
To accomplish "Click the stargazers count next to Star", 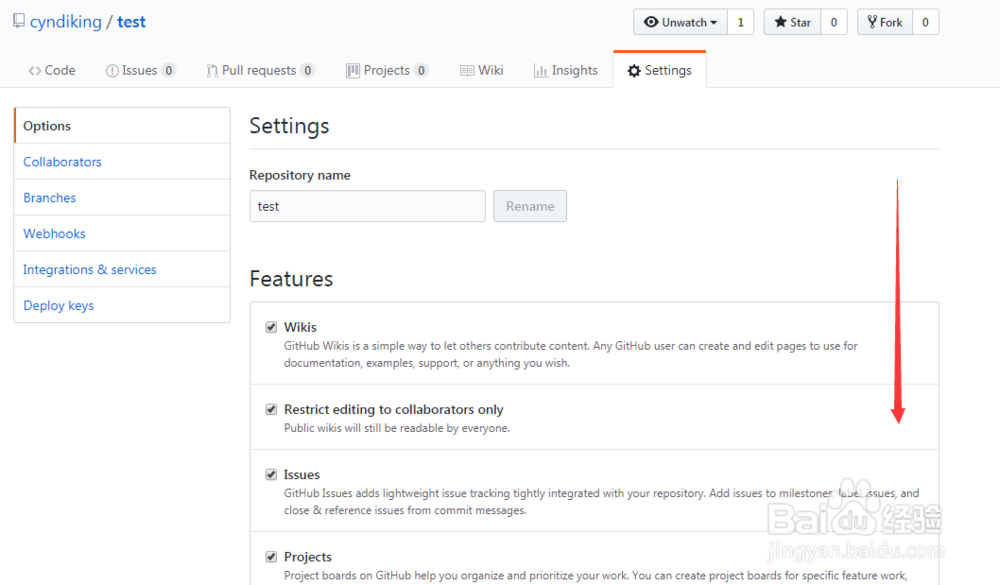I will pos(834,22).
